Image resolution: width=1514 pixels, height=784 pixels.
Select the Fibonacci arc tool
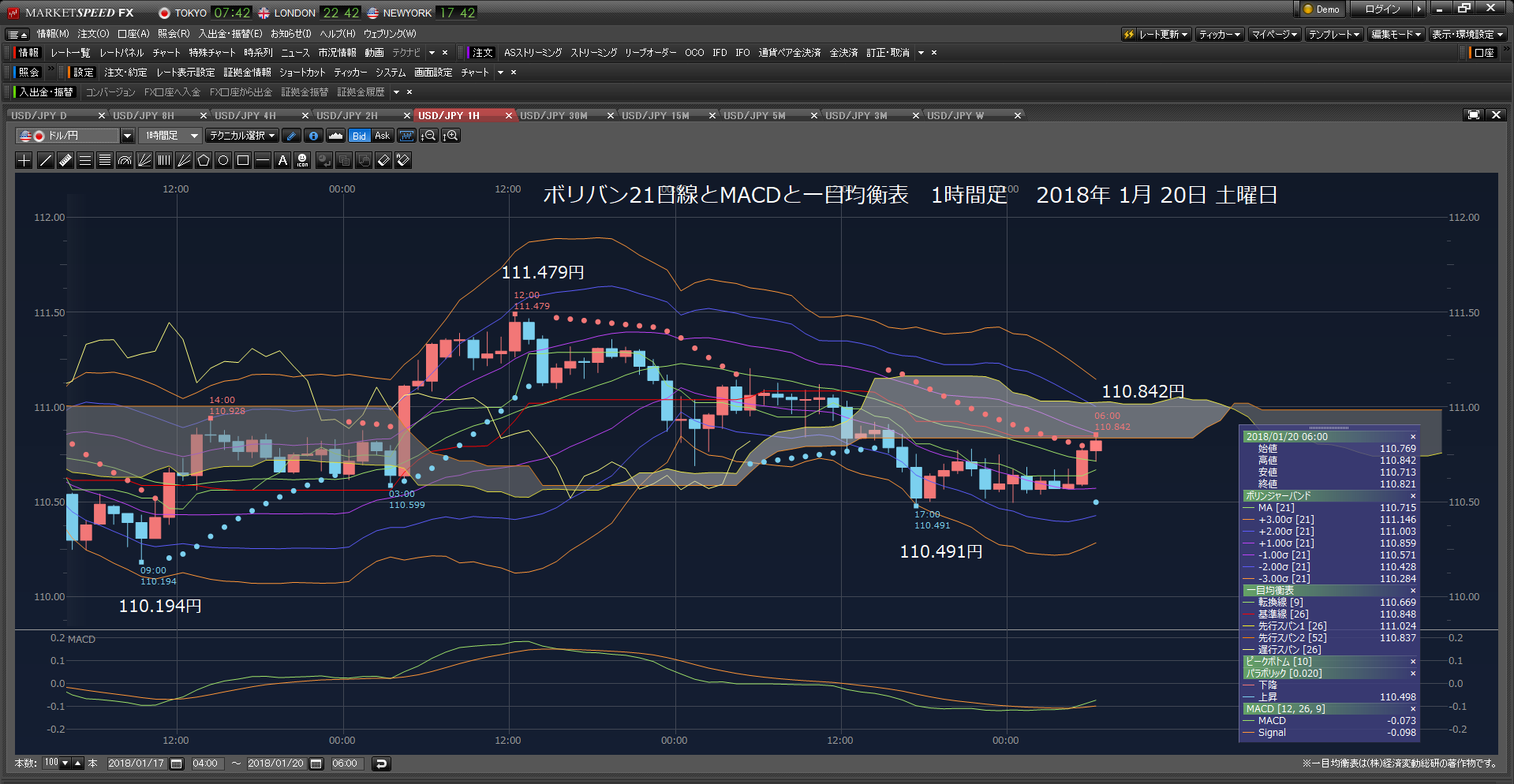tap(125, 160)
